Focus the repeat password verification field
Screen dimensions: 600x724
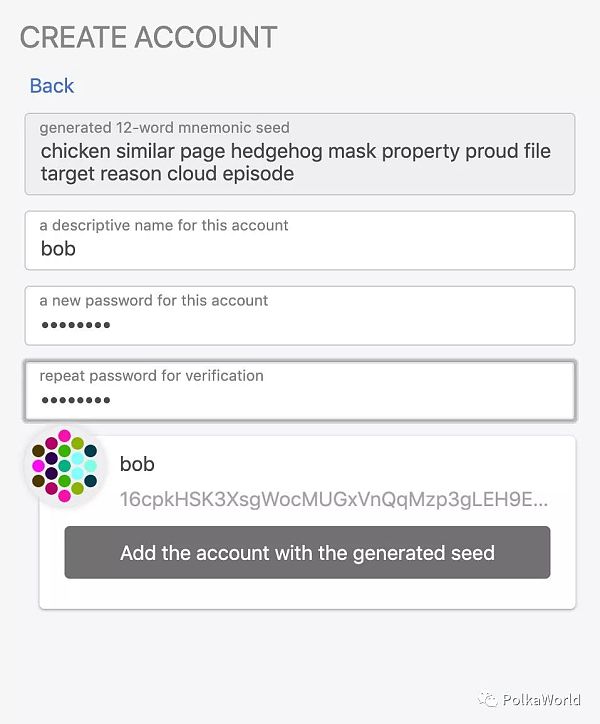click(x=299, y=400)
